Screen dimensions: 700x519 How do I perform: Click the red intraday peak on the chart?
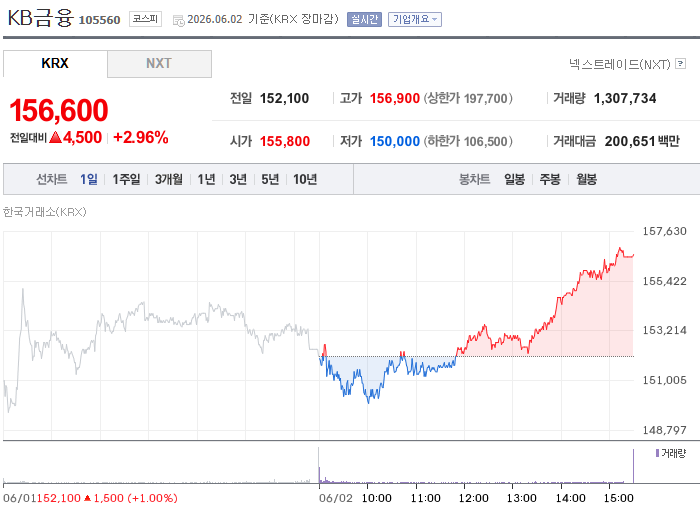click(620, 248)
